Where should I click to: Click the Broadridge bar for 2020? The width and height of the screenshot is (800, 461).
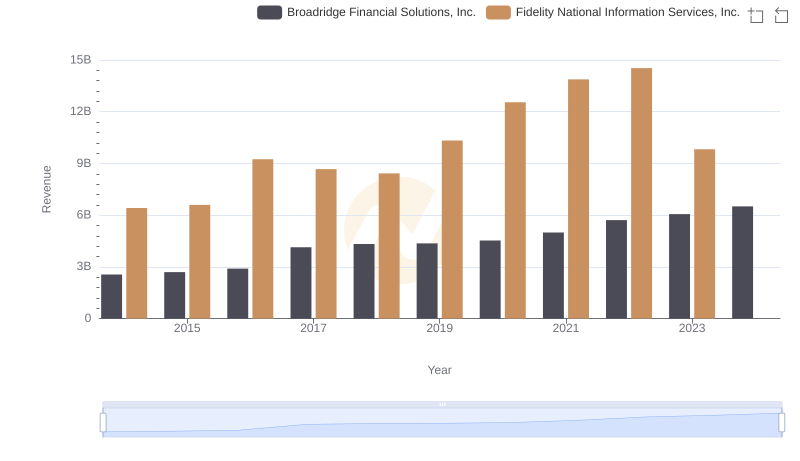point(490,279)
